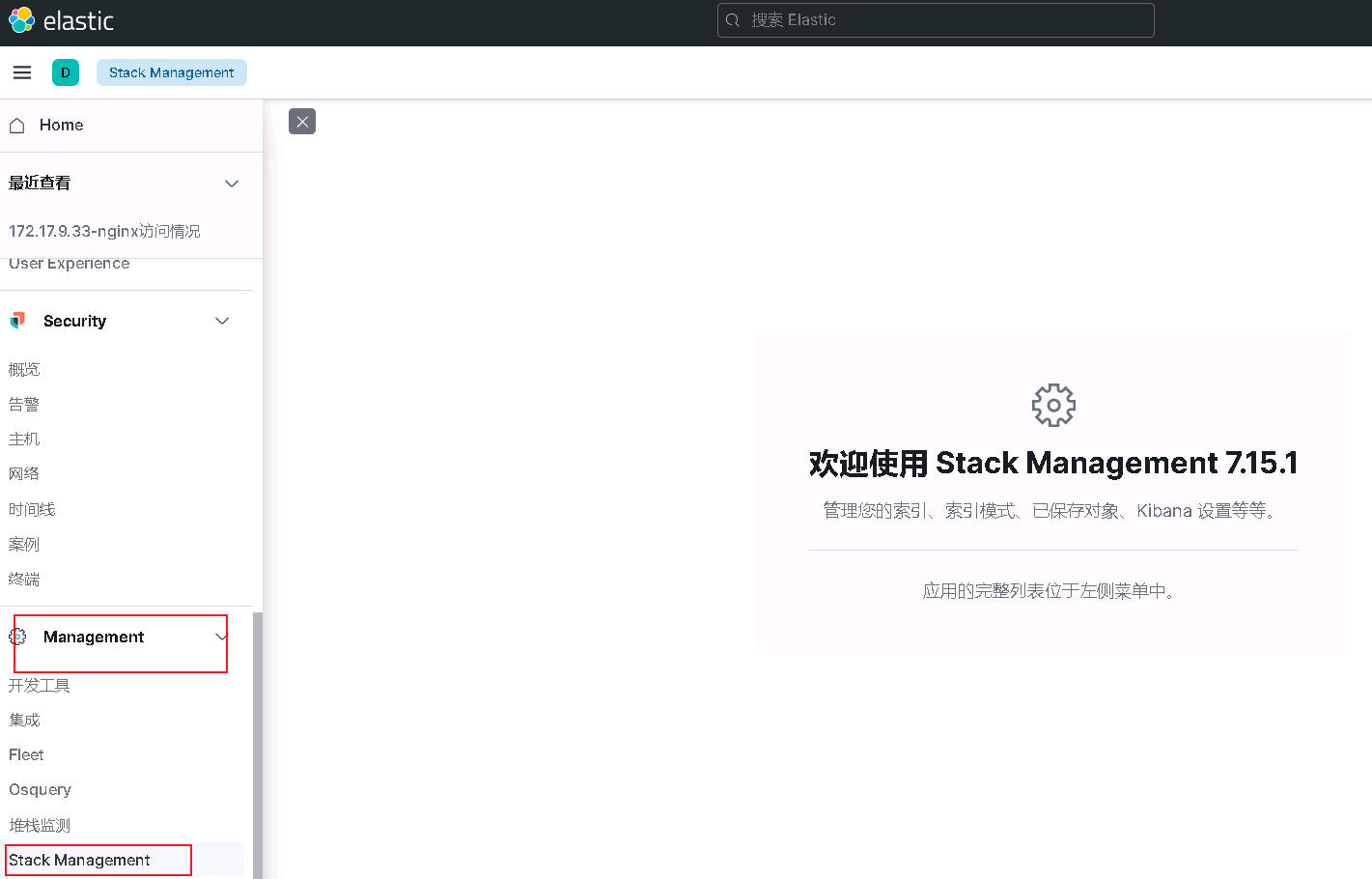Click the 欢迎使用 Stack Management 7.15.1 title
This screenshot has width=1372, height=879.
tap(1053, 464)
